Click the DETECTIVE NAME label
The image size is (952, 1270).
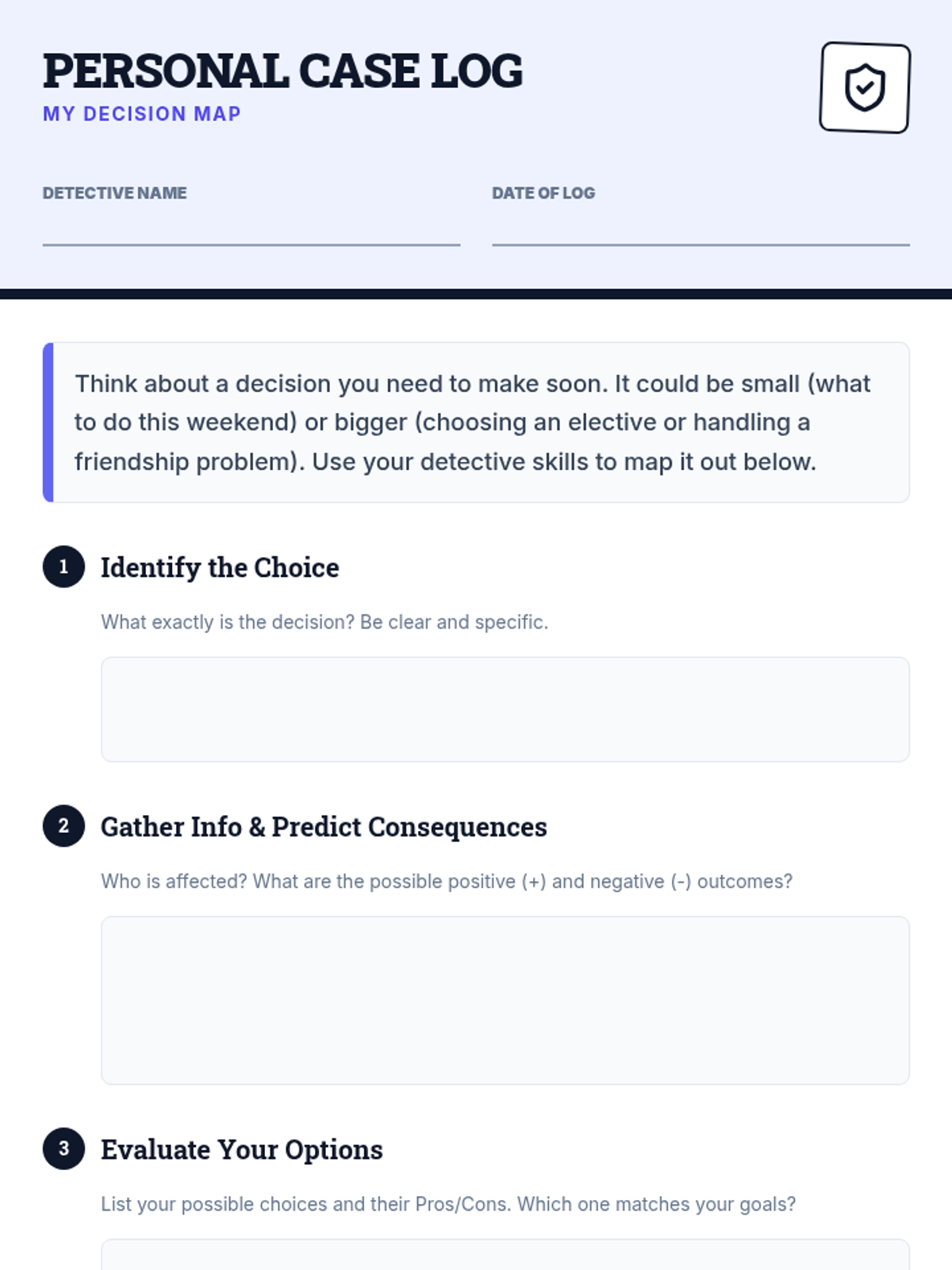[115, 193]
